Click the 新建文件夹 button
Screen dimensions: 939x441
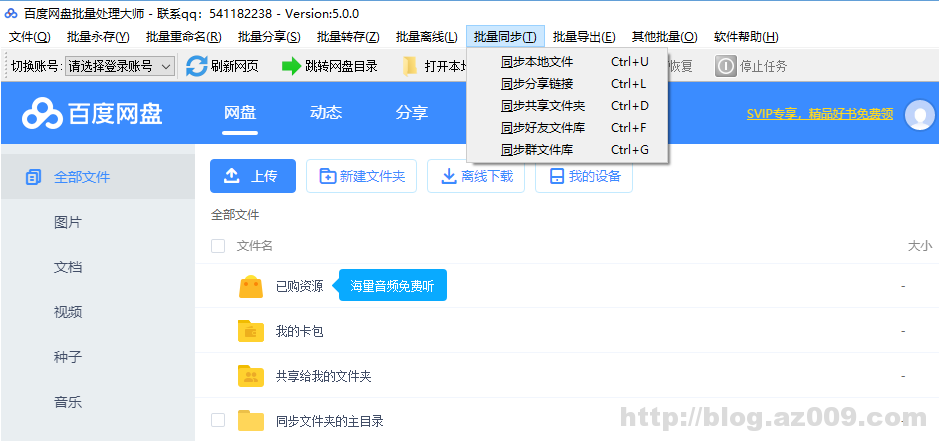click(x=361, y=176)
